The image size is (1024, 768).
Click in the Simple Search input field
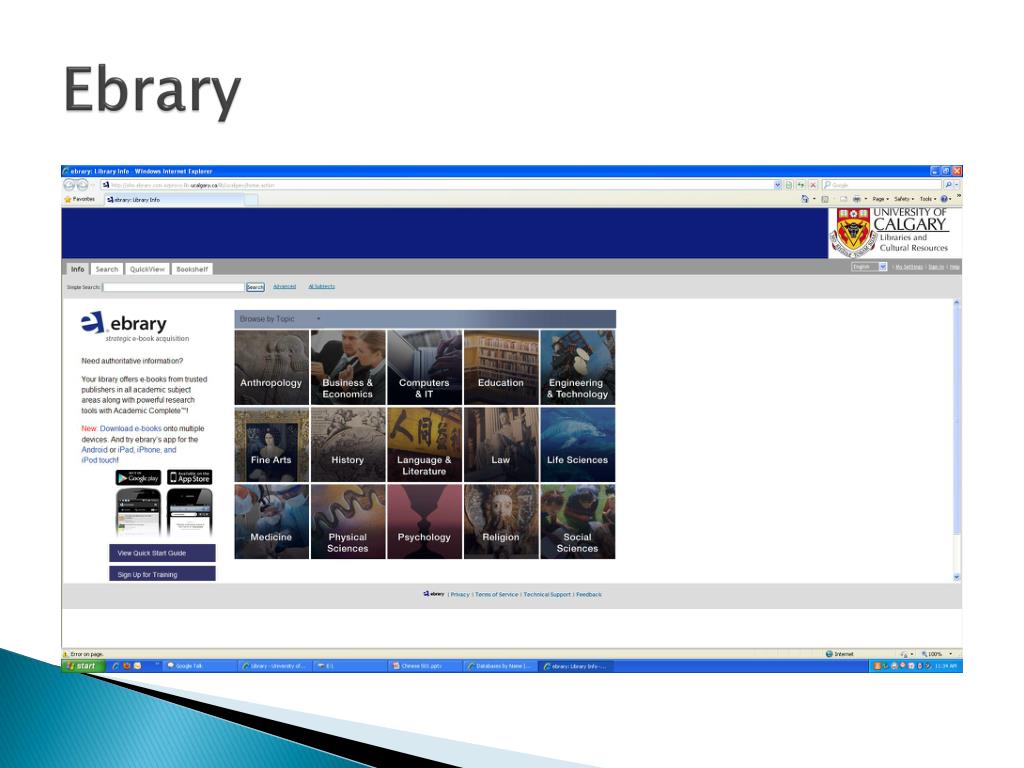pos(173,287)
